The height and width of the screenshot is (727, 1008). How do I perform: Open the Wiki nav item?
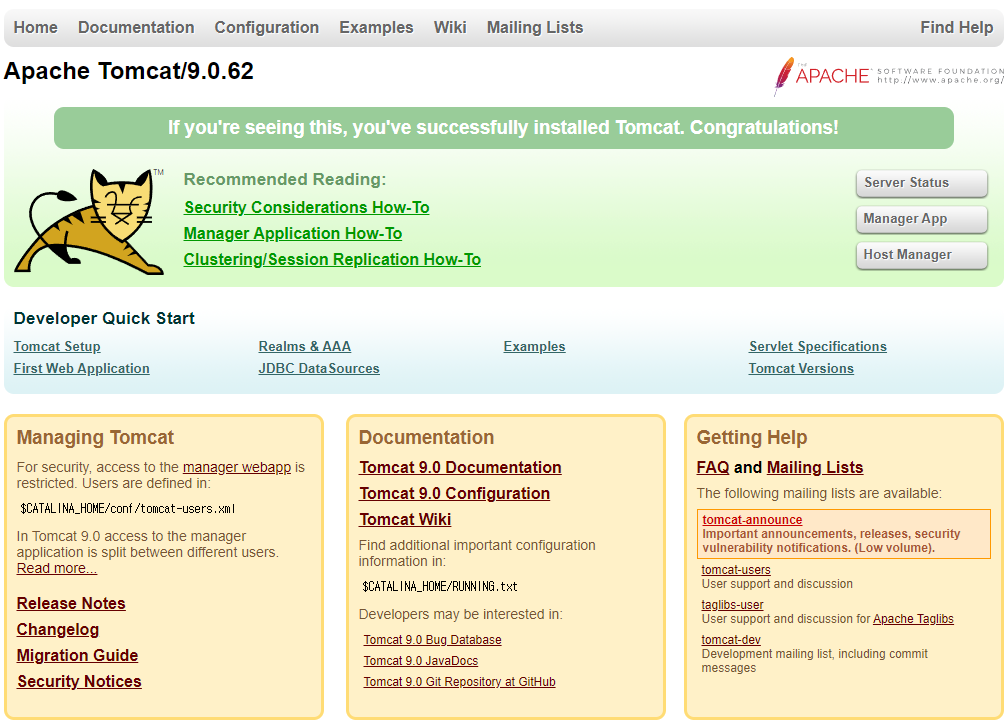[x=450, y=28]
